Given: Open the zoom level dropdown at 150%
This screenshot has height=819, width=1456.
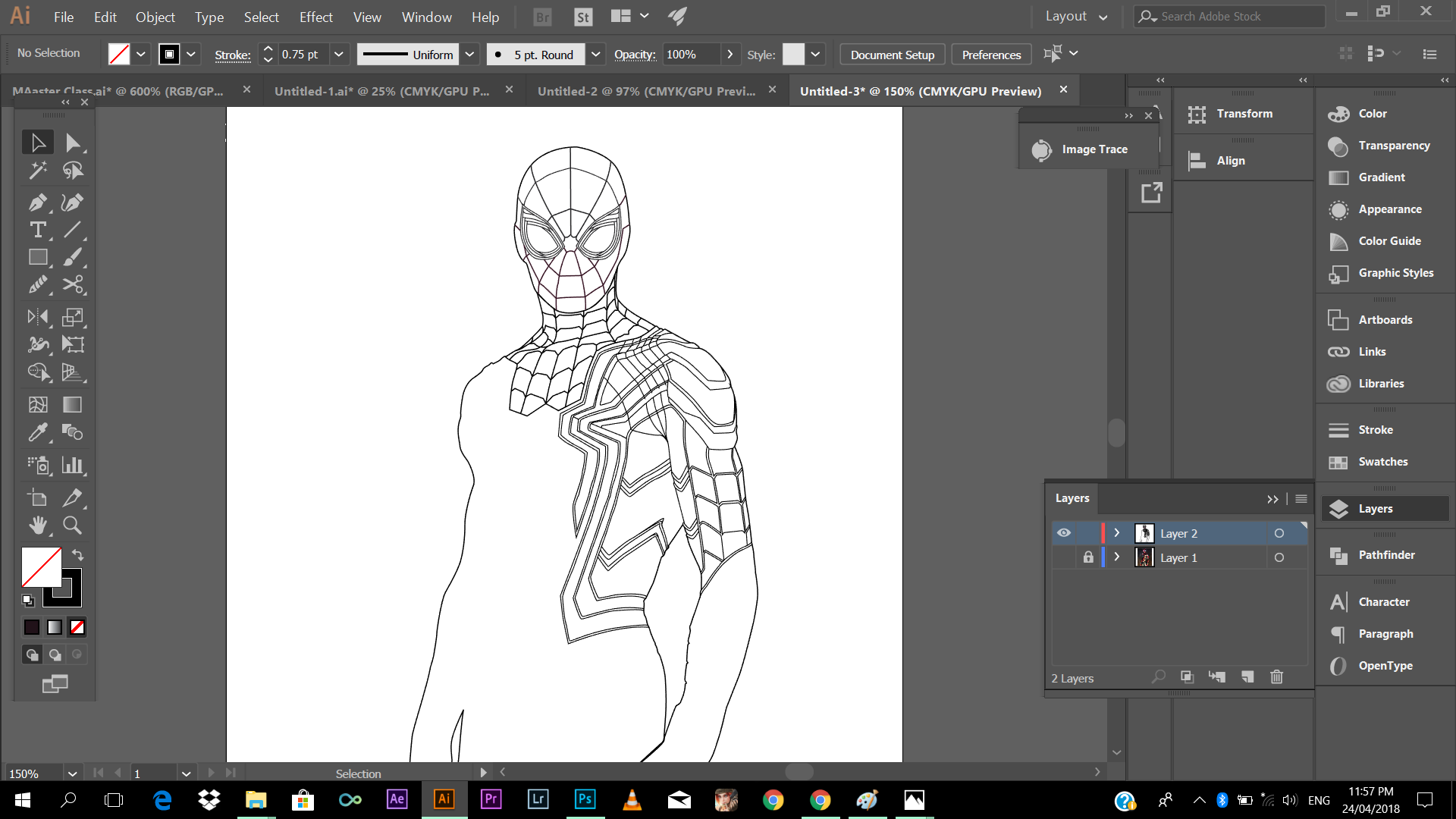Looking at the screenshot, I should [x=72, y=773].
